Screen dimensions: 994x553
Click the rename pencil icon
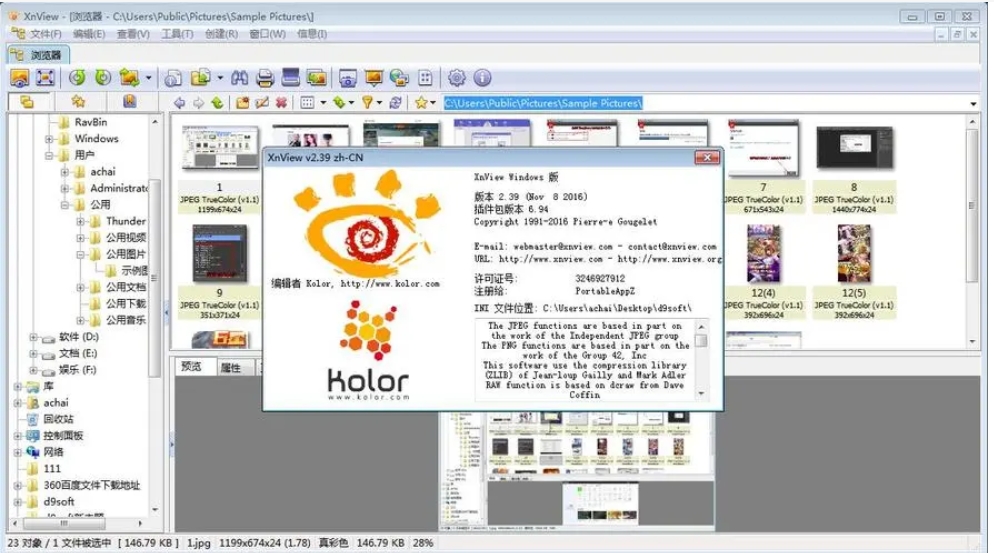click(261, 103)
